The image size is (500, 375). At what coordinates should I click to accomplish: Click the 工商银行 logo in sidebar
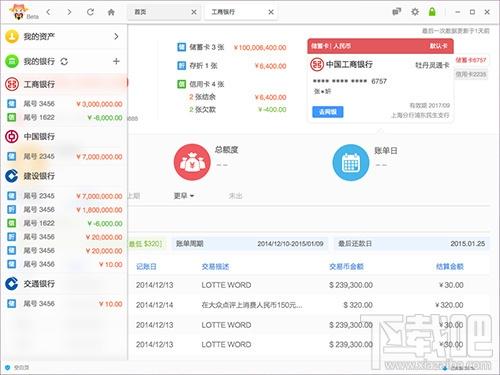point(12,84)
